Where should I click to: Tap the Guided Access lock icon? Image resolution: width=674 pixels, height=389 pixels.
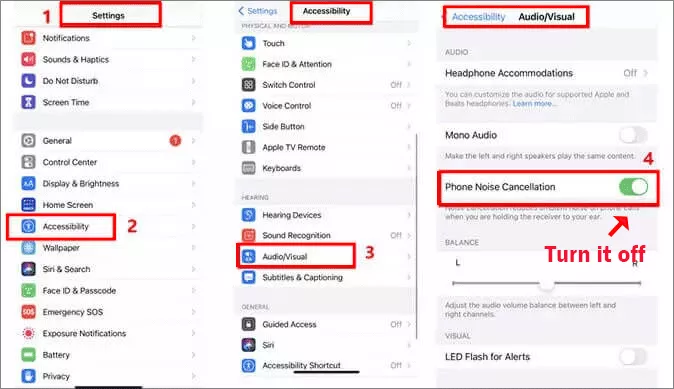click(x=248, y=324)
